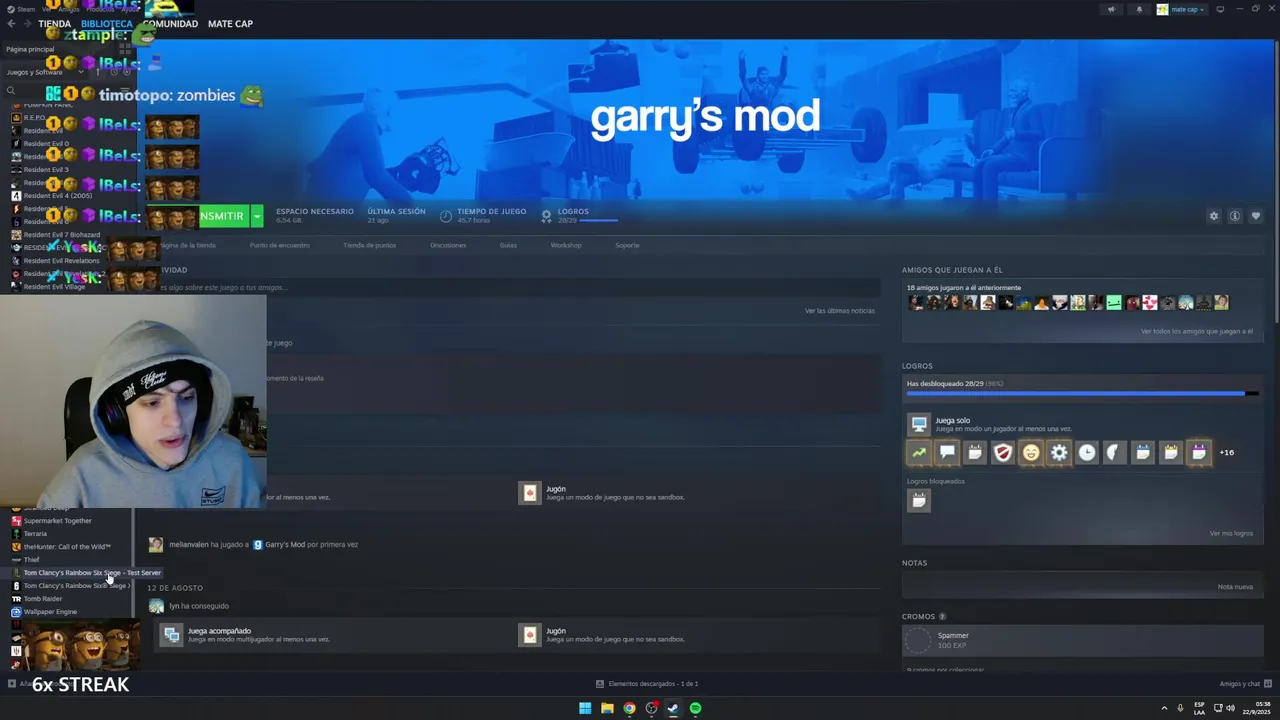Open the Cromos help question mark
This screenshot has height=720, width=1280.
click(942, 617)
